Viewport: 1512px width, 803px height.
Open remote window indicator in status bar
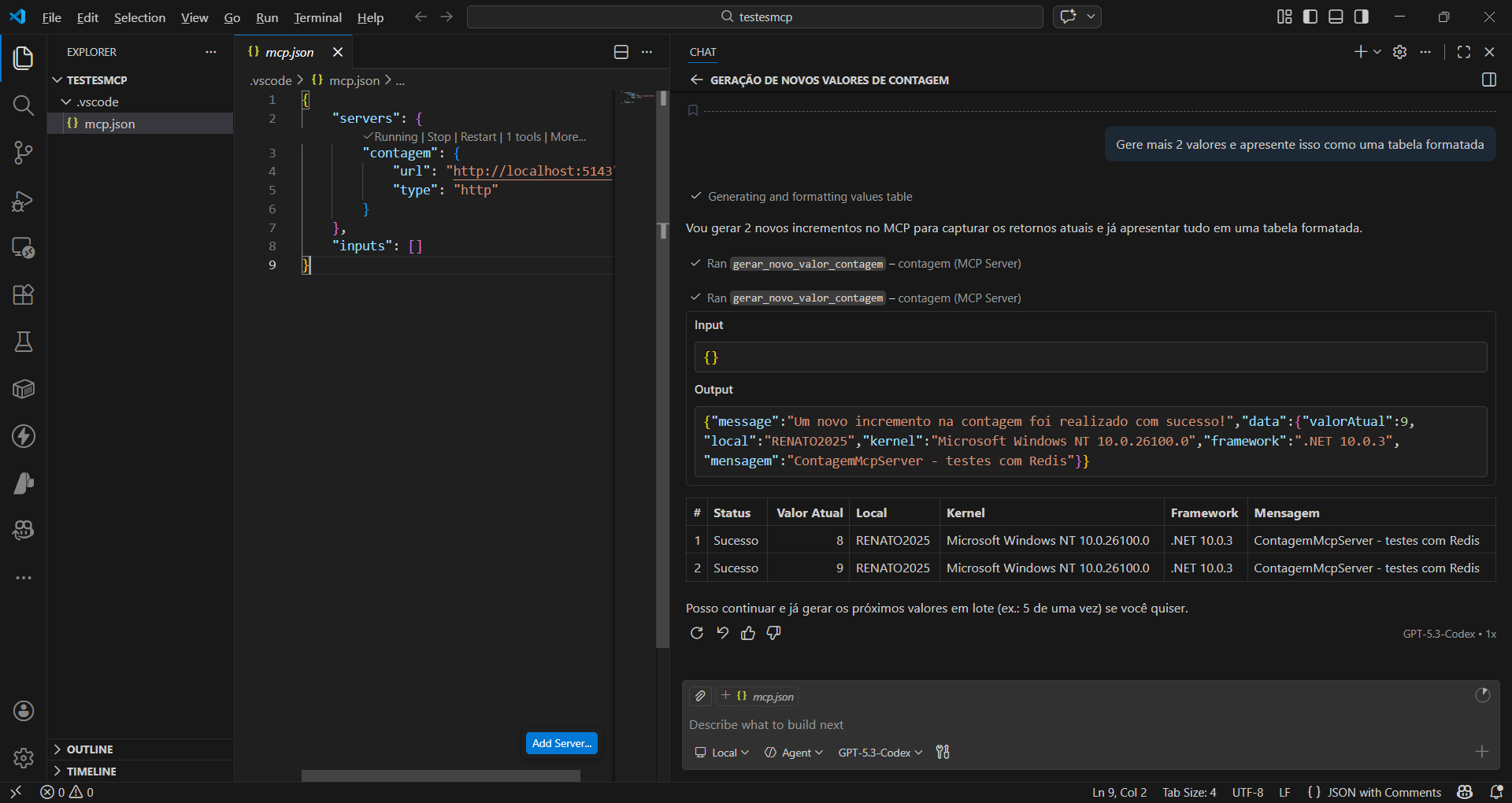16,792
